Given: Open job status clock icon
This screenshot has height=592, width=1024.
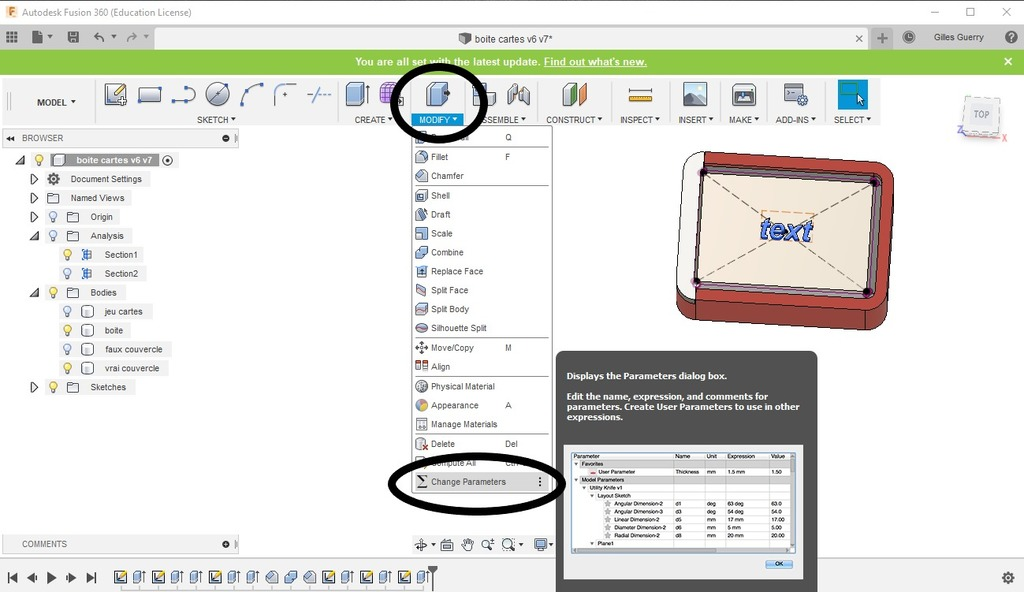Looking at the screenshot, I should [x=908, y=37].
